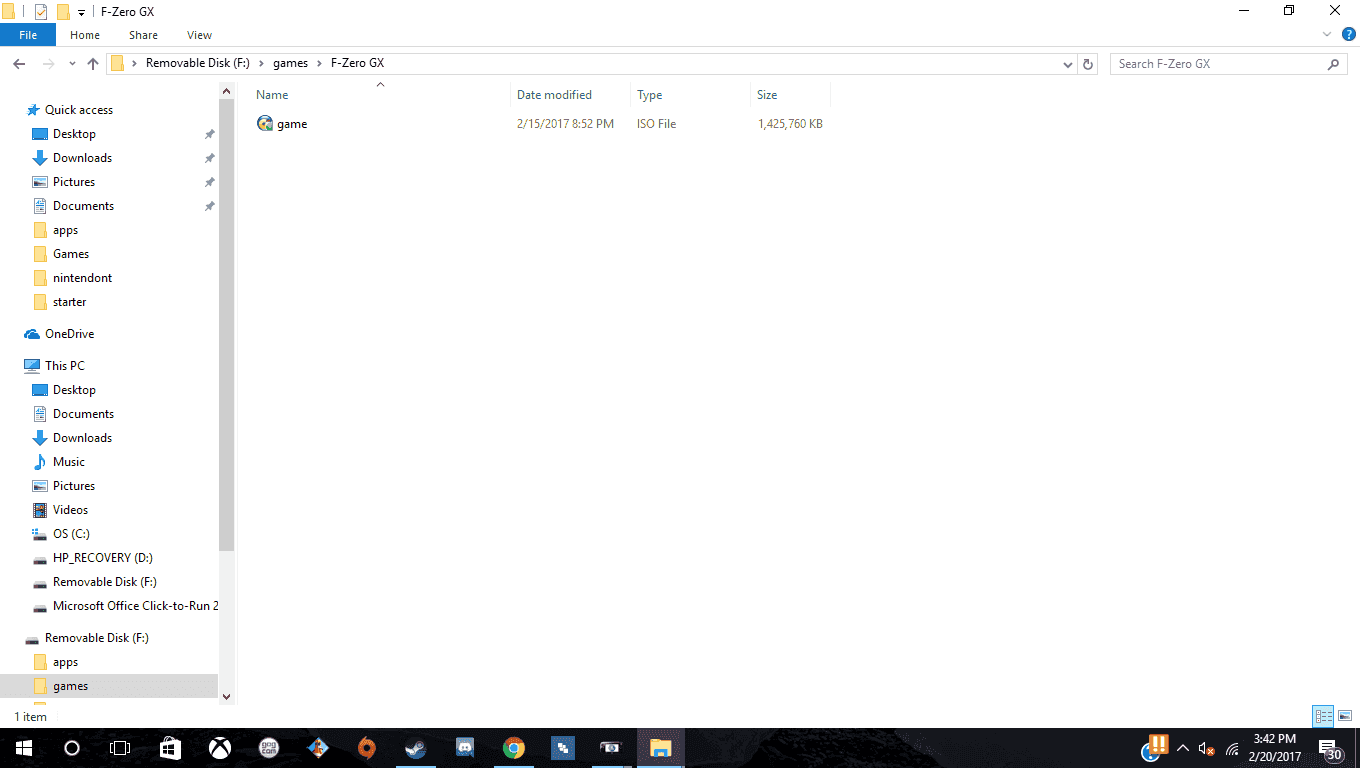Open the Action Center notifications icon
This screenshot has width=1360, height=768.
1331,749
